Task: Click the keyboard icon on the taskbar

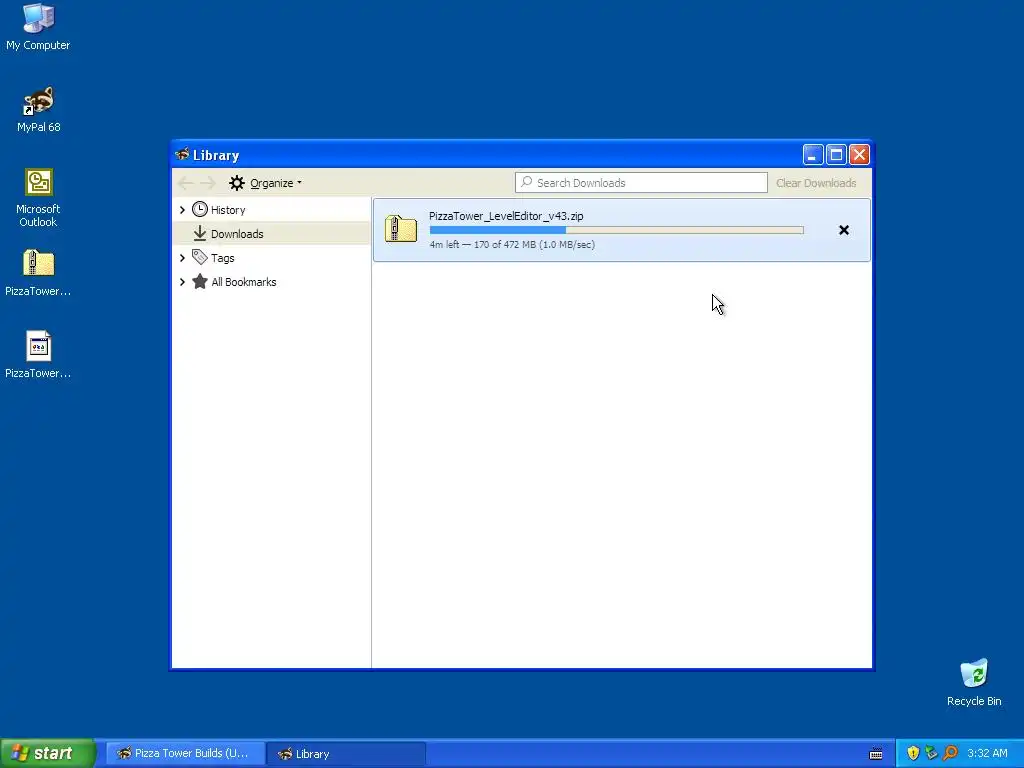Action: 876,754
